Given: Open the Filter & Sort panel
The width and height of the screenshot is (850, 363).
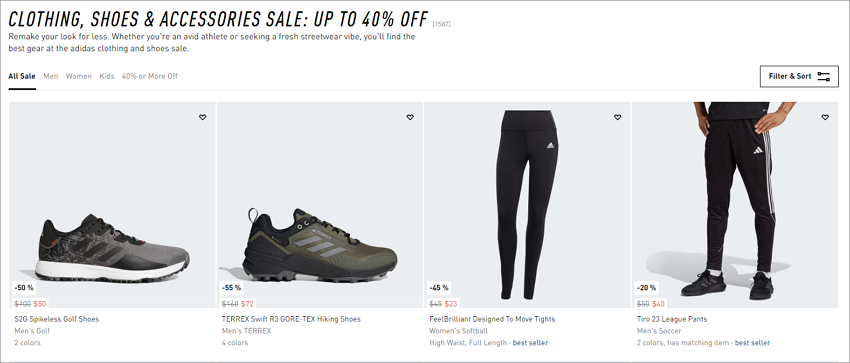Looking at the screenshot, I should coord(799,76).
